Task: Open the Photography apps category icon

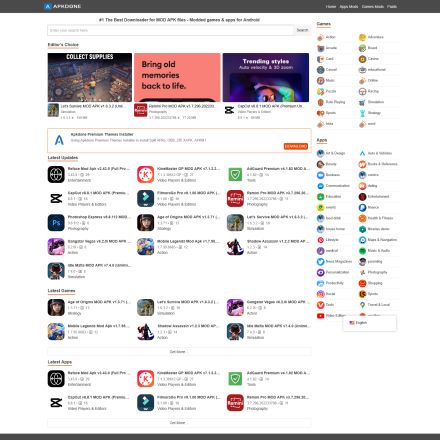Action: pyautogui.click(x=362, y=272)
